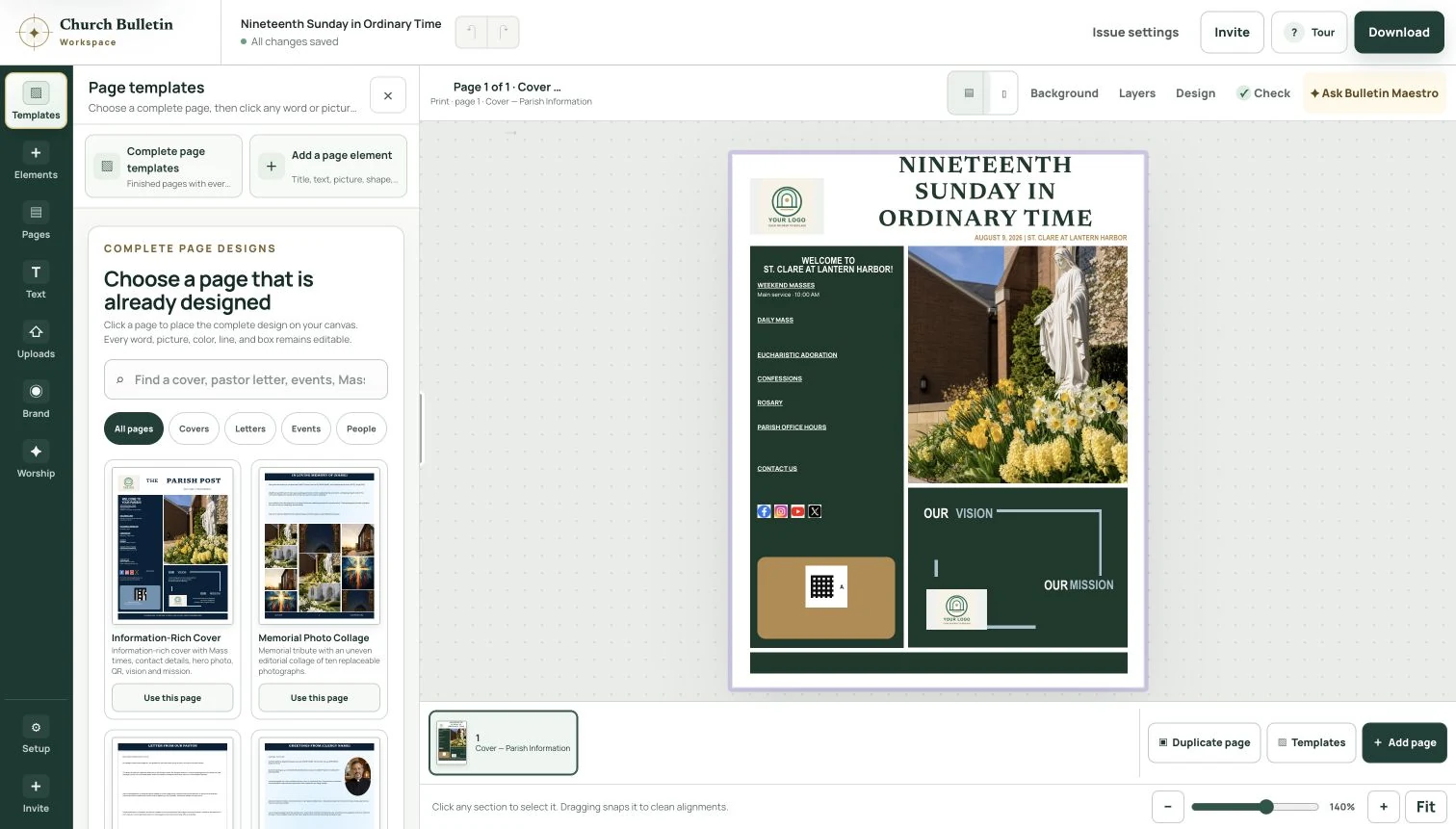Focus the template search field
Image resolution: width=1456 pixels, height=829 pixels.
click(246, 379)
